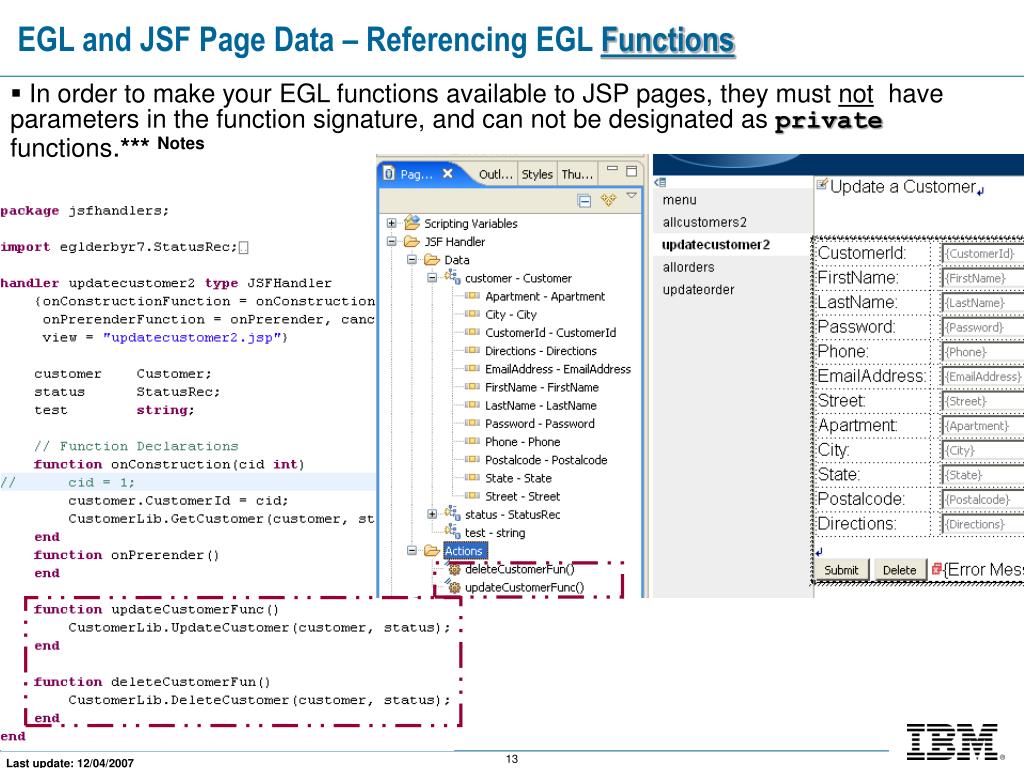The height and width of the screenshot is (768, 1024).
Task: Click the EmailAddress input field
Action: coord(982,377)
